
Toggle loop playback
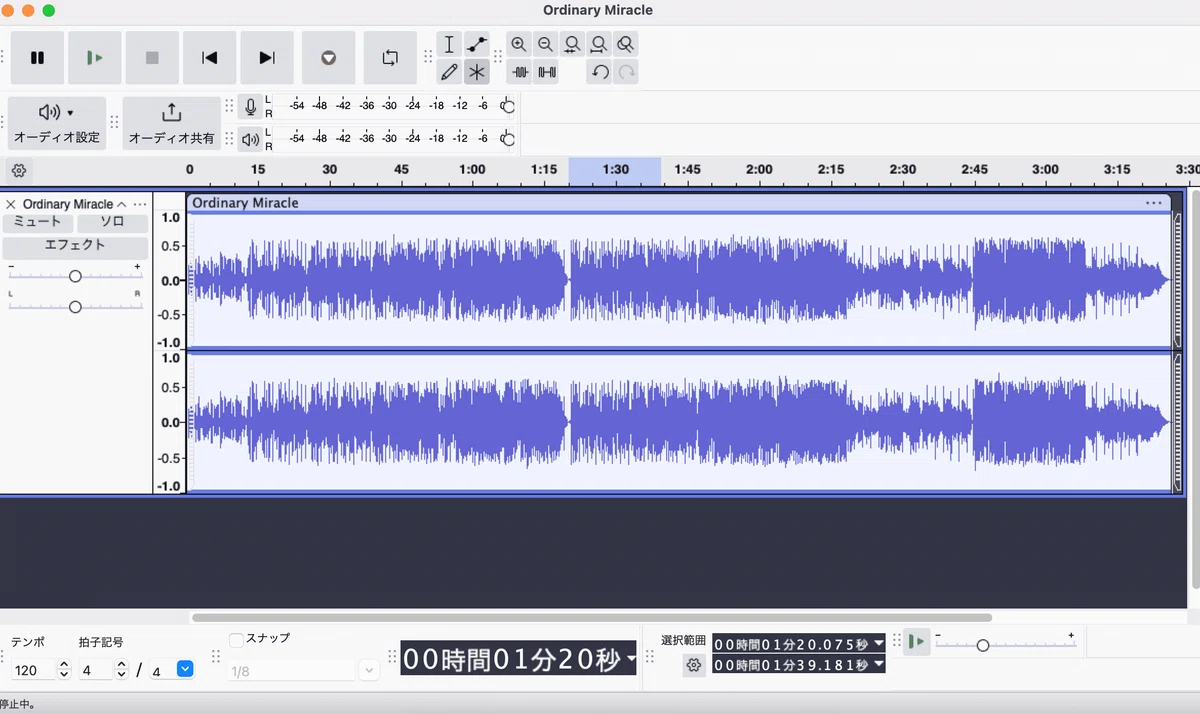point(390,58)
